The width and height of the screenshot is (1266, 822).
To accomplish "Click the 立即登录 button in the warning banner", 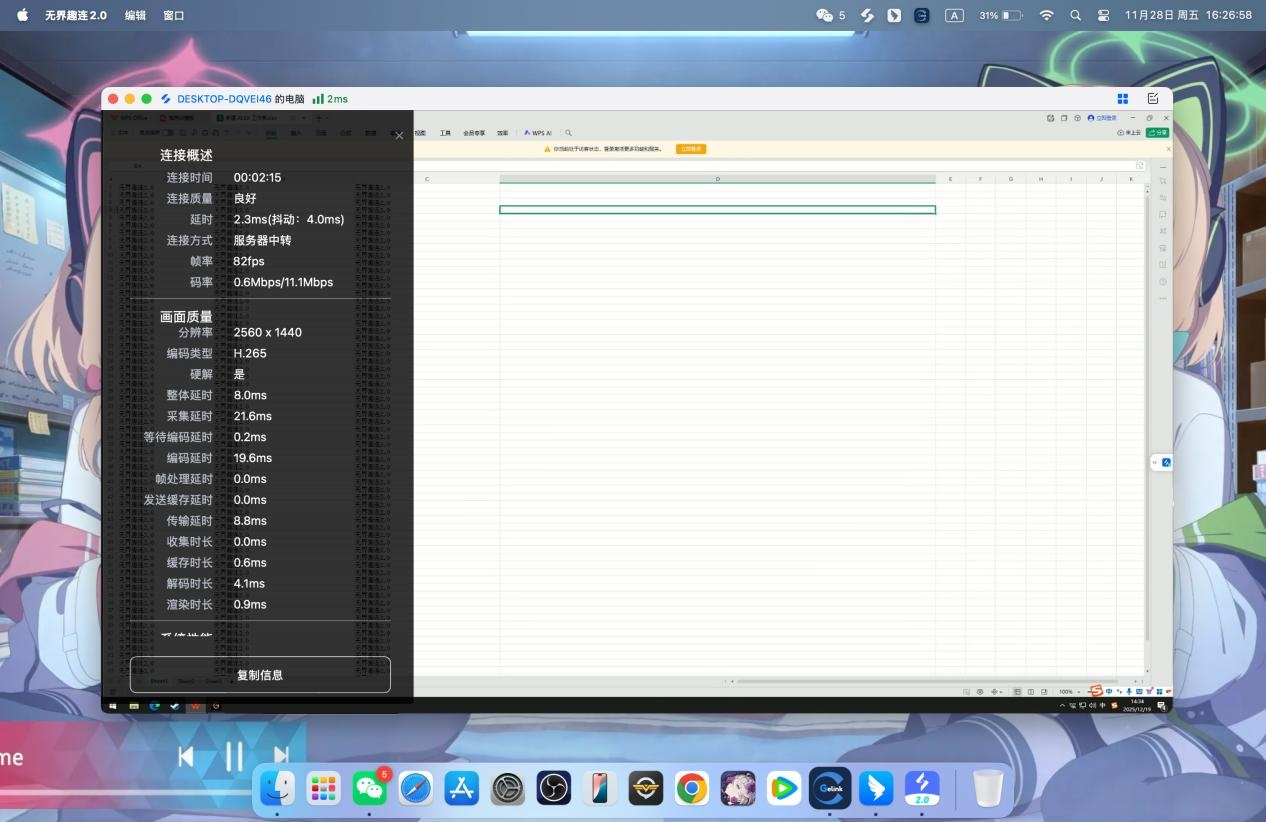I will point(691,148).
